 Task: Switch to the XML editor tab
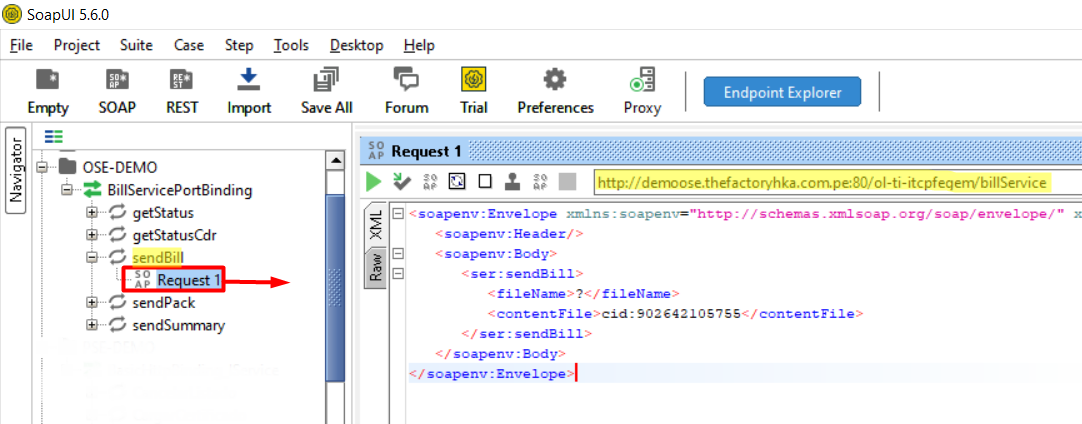pos(375,224)
